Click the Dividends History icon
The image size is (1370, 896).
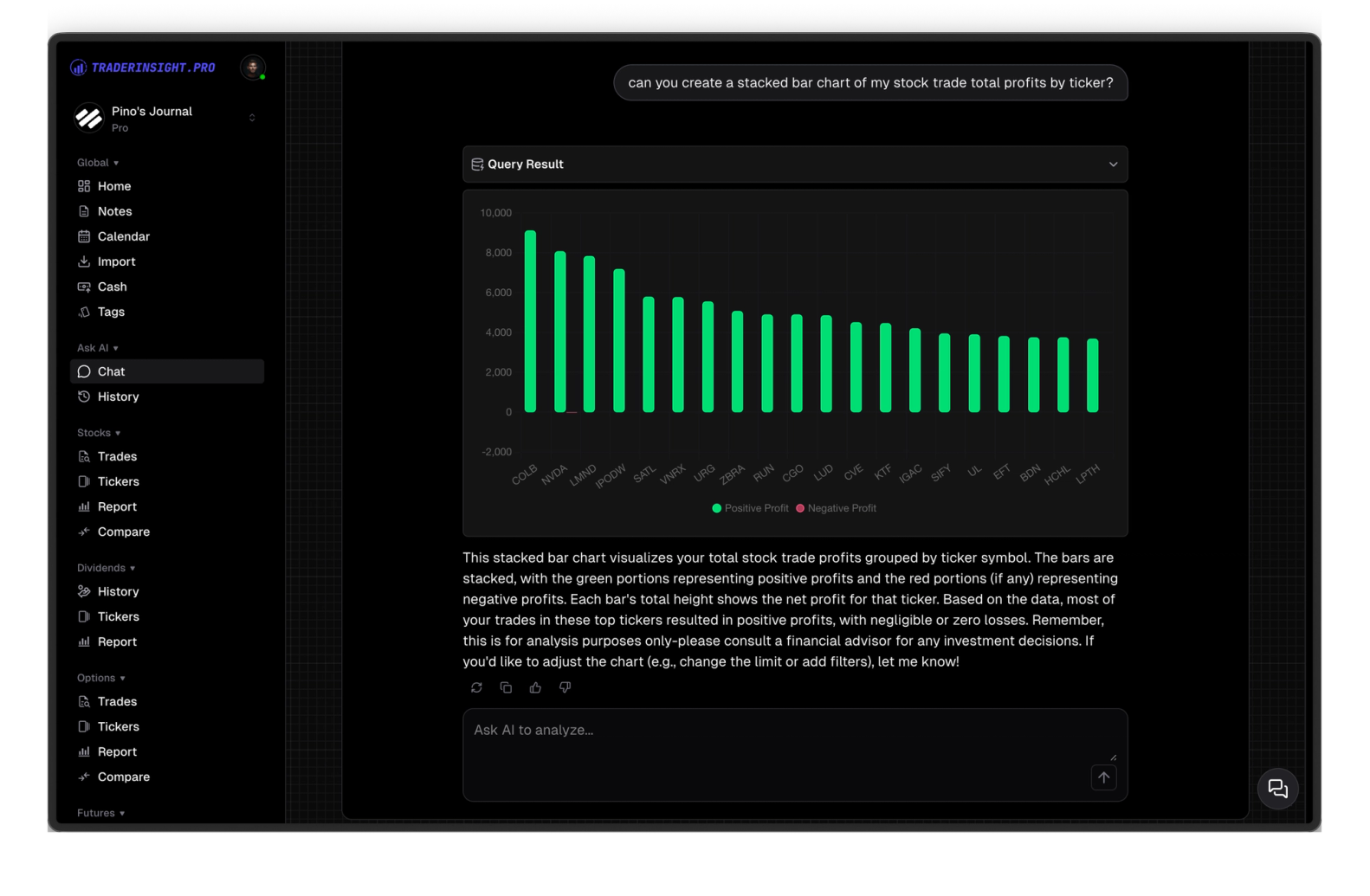tap(84, 591)
